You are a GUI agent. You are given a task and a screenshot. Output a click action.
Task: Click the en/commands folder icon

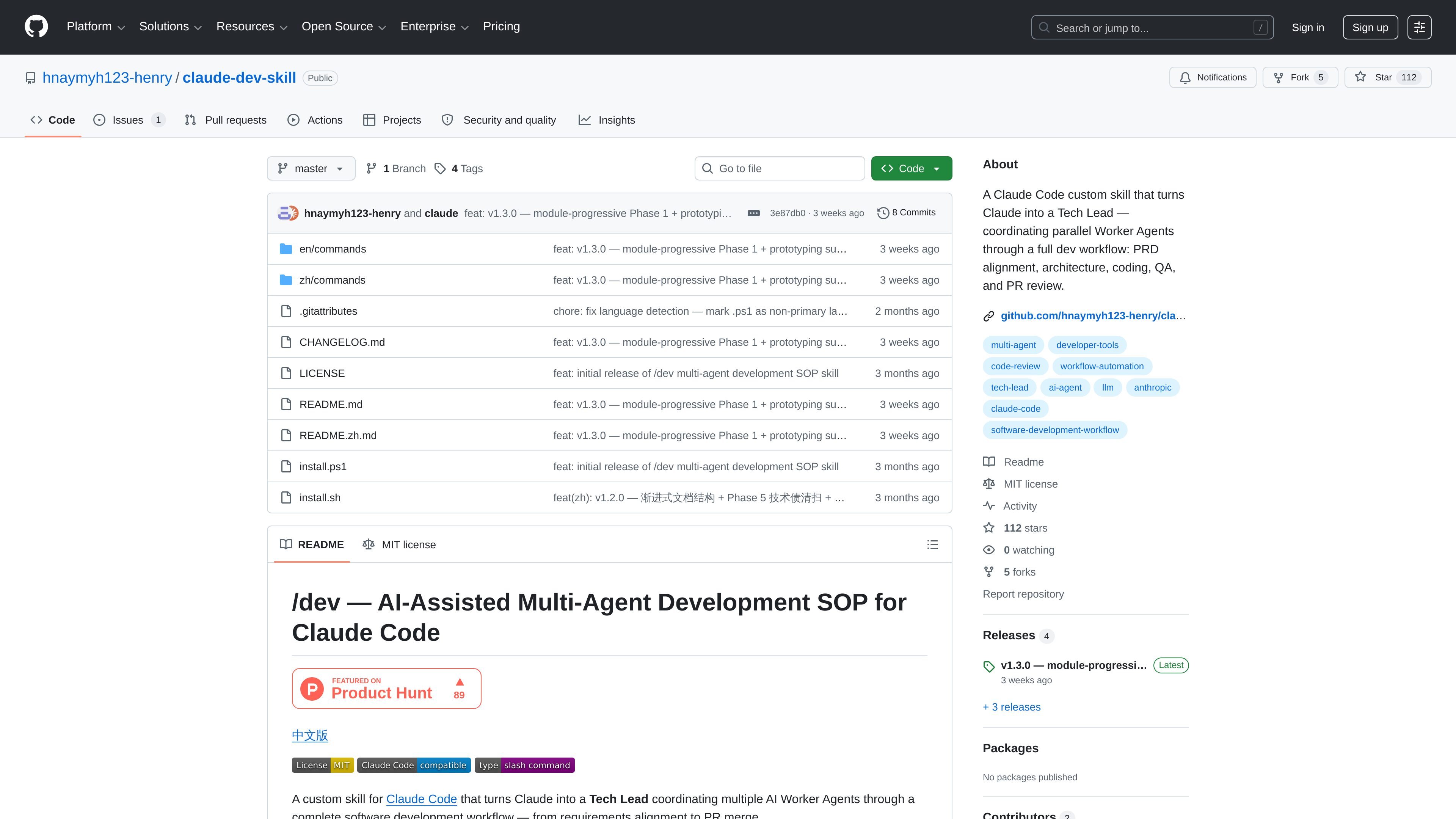[286, 249]
